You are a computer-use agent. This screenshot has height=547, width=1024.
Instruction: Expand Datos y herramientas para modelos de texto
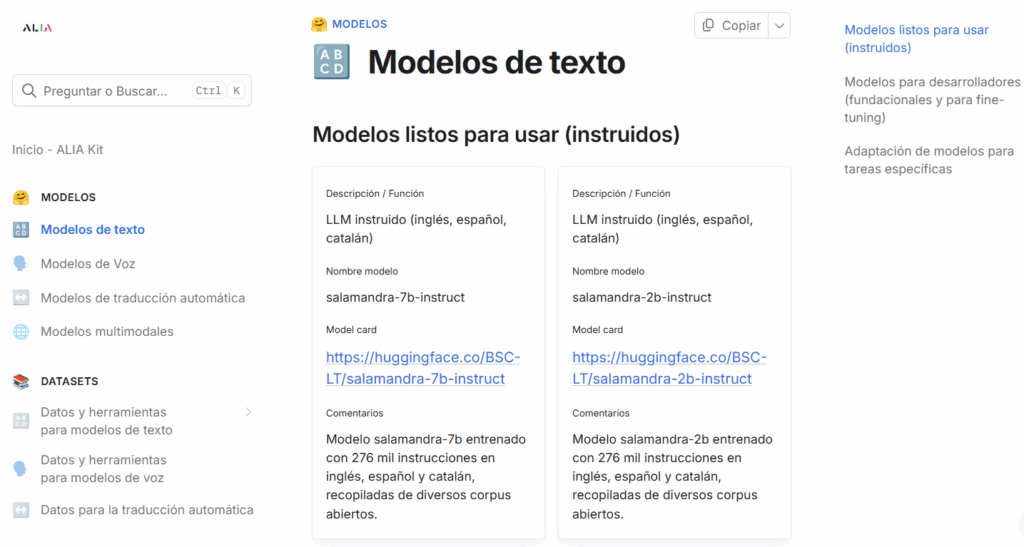248,412
